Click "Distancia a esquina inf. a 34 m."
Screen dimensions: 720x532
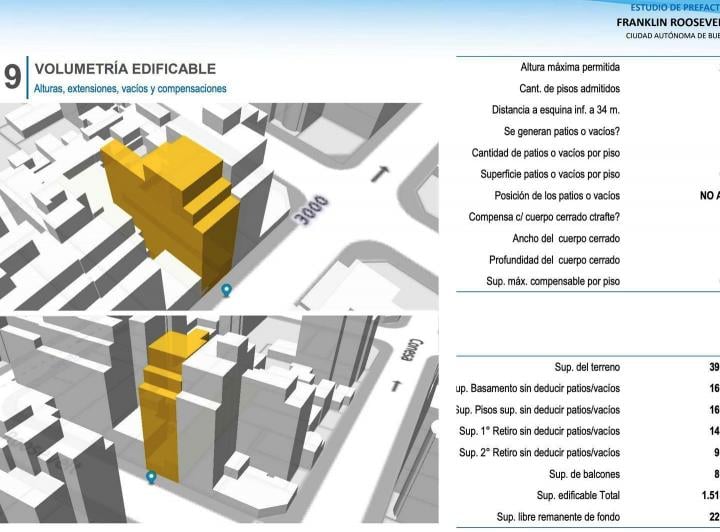[x=556, y=110]
